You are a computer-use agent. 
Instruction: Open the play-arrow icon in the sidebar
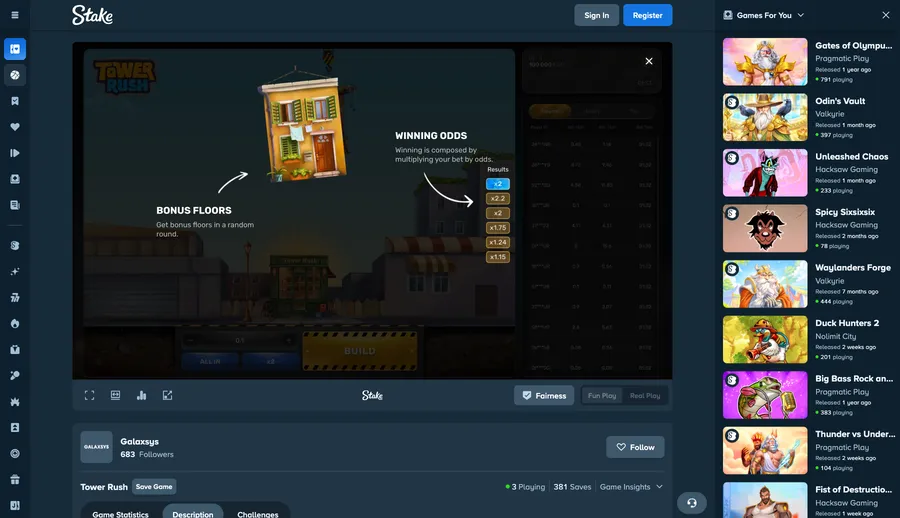tap(15, 153)
